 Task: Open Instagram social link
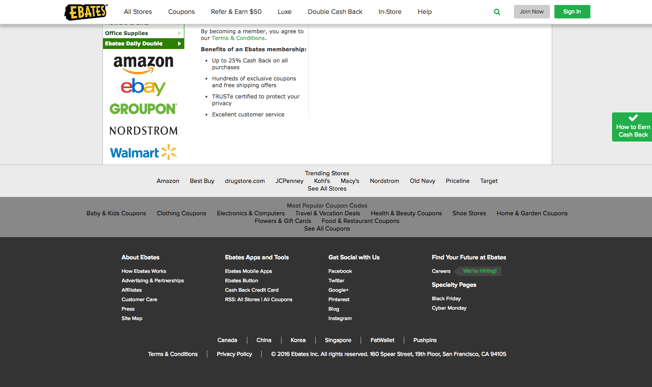click(x=340, y=318)
